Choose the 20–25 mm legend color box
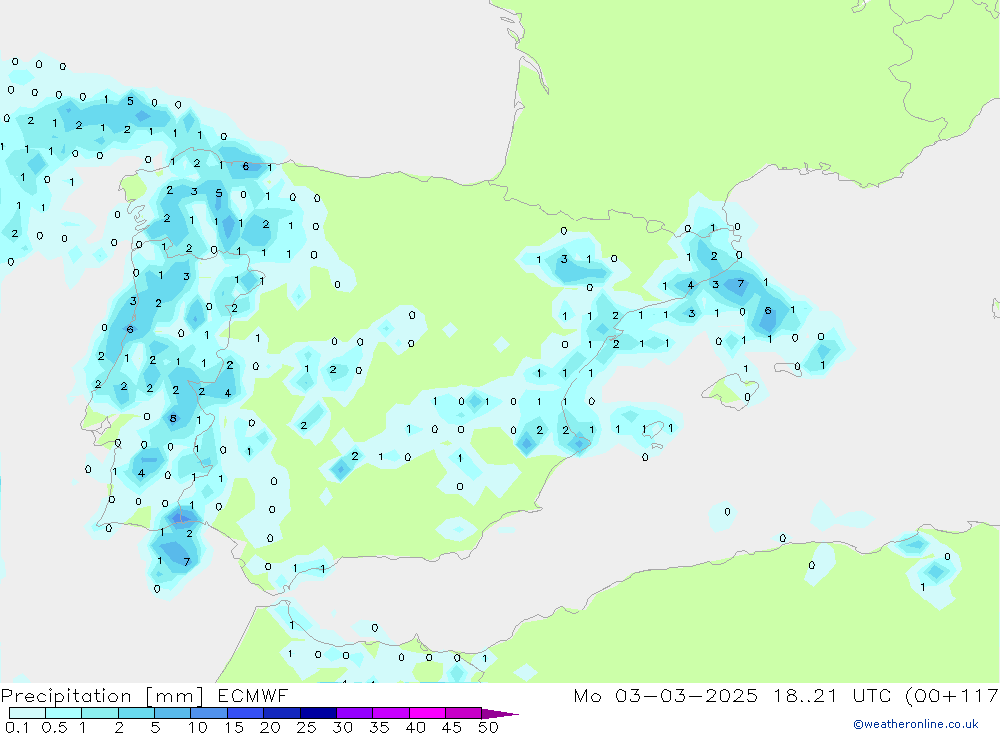 tap(282, 713)
